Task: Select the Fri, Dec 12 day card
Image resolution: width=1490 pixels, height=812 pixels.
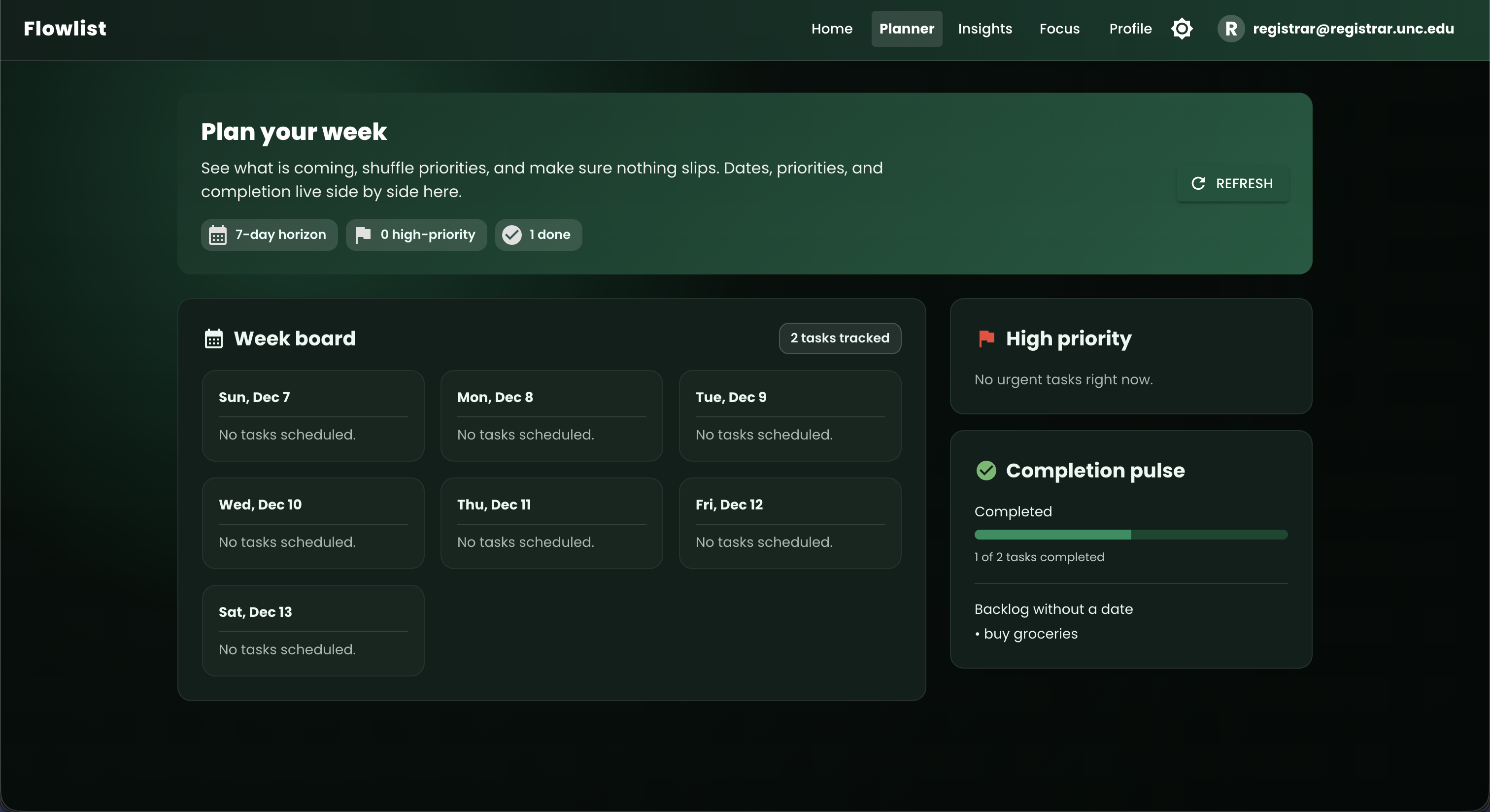Action: coord(790,523)
